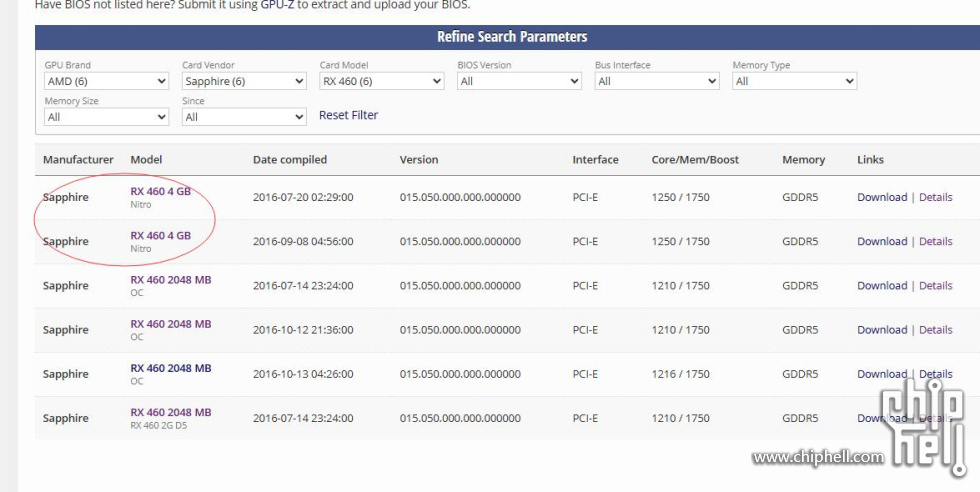Open RX 460 4 GB model compiled 2016-09-08
Screen dimensions: 980x492
pos(160,236)
